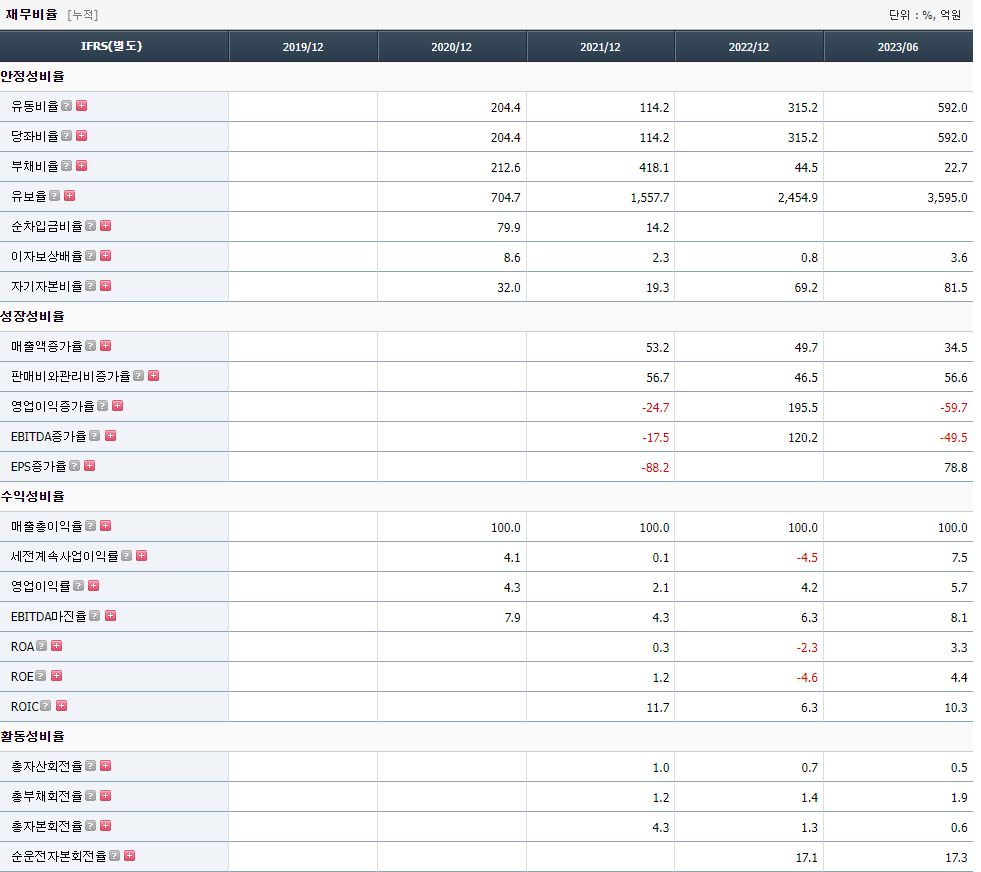The width and height of the screenshot is (981, 872).
Task: Click the 수익성비율 section heading
Action: pyautogui.click(x=33, y=497)
